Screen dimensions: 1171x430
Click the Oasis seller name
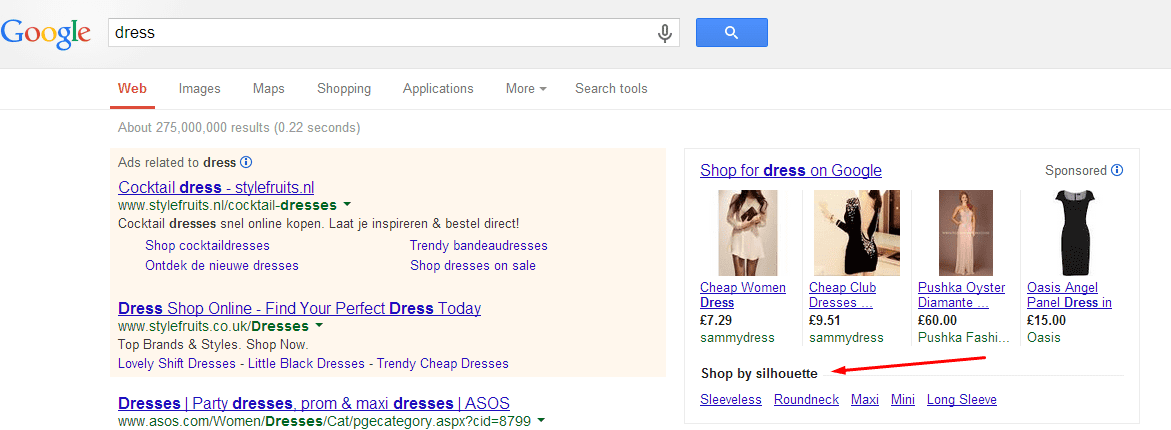(x=1043, y=337)
